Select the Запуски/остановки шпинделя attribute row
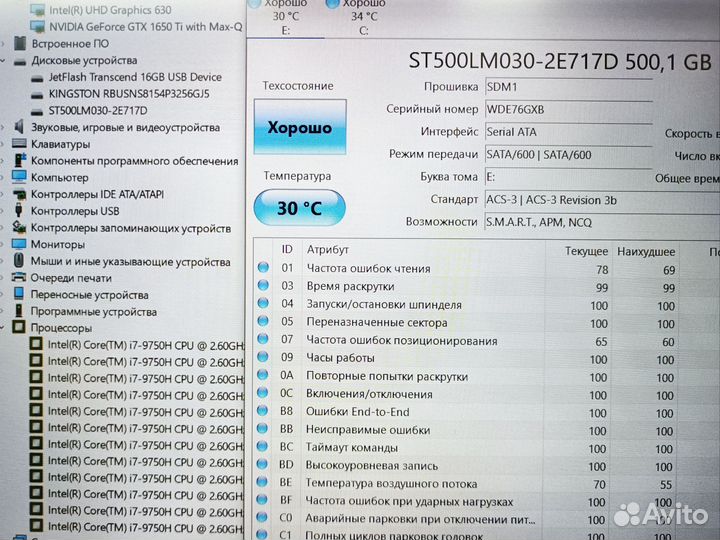 pyautogui.click(x=487, y=305)
